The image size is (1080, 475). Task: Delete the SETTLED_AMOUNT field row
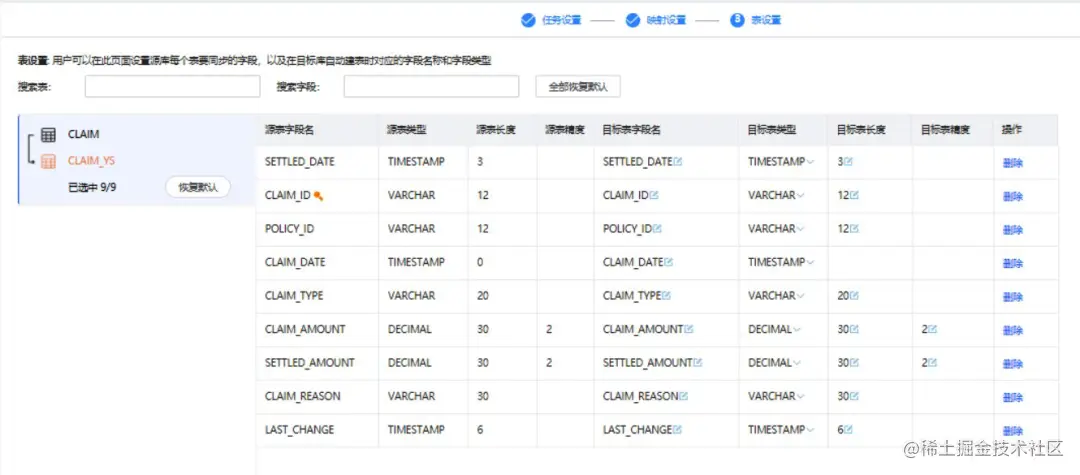click(1012, 364)
